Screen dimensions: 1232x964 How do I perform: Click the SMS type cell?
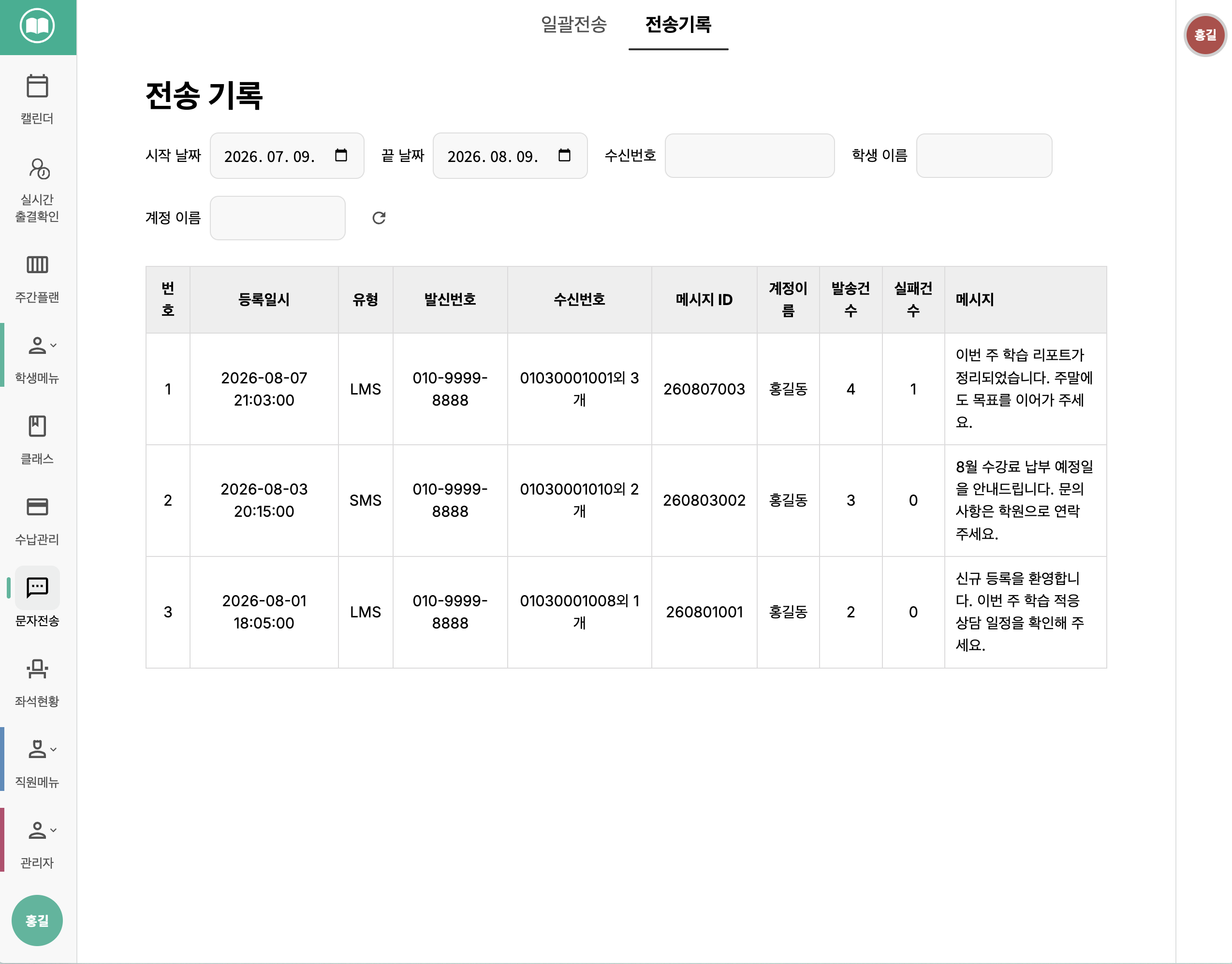coord(365,500)
